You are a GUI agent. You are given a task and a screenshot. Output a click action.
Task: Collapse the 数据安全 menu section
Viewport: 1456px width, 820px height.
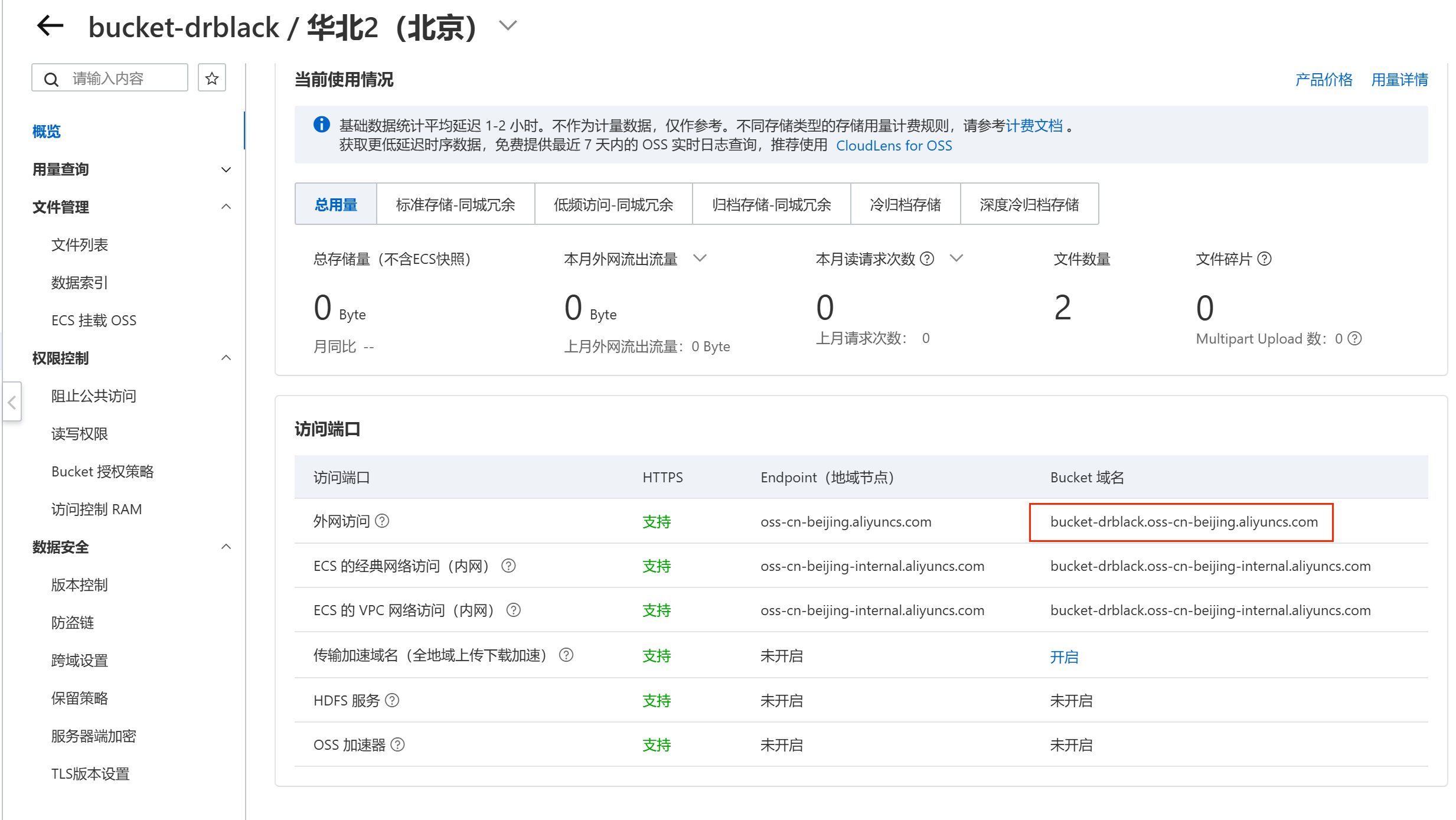coord(131,547)
